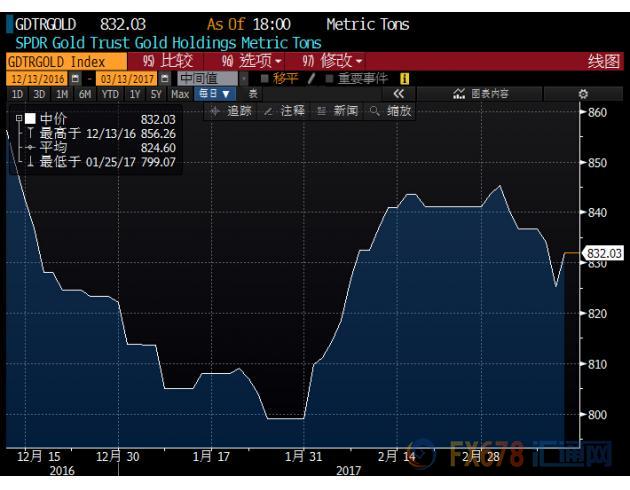Open the start date calendar picker icon
Image resolution: width=630 pixels, height=490 pixels.
pos(75,79)
